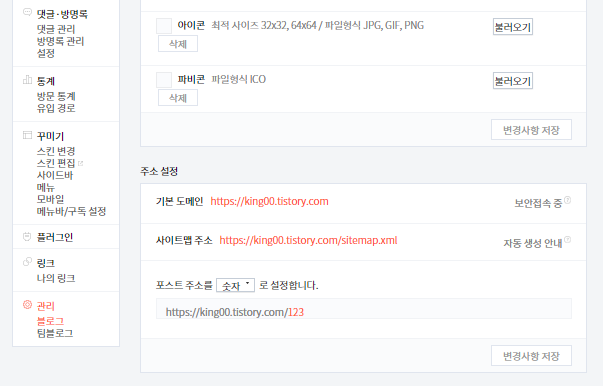Screen dimensions: 603x386
Task: Click the 플러그인 plug icon
Action: click(27, 236)
